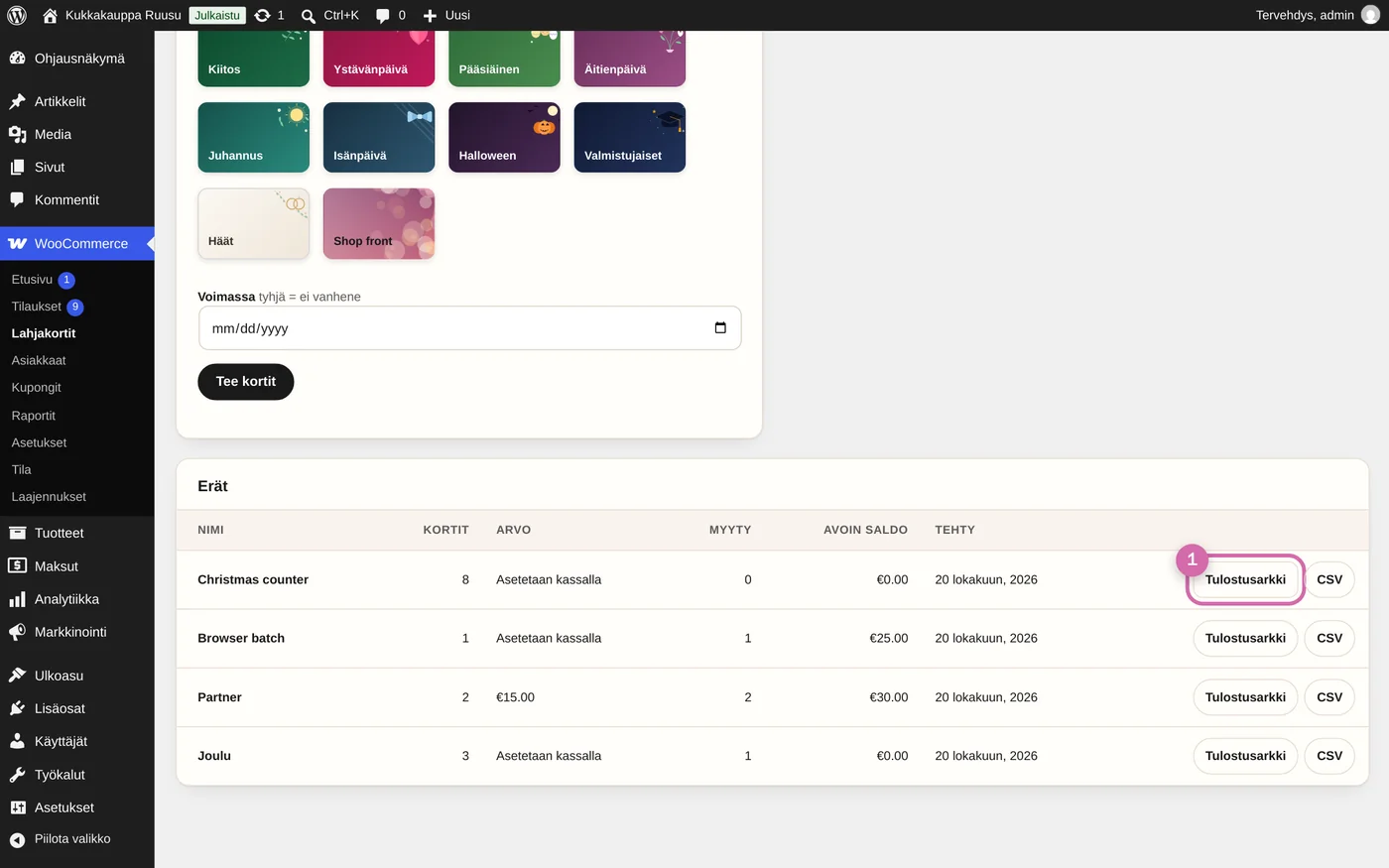Open WooCommerce menu item
The image size is (1389, 868).
click(x=77, y=243)
